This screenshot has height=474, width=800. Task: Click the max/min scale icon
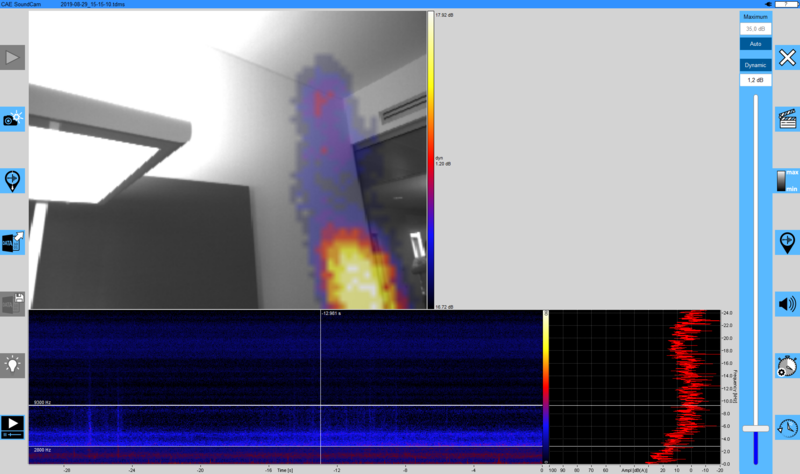tap(787, 181)
